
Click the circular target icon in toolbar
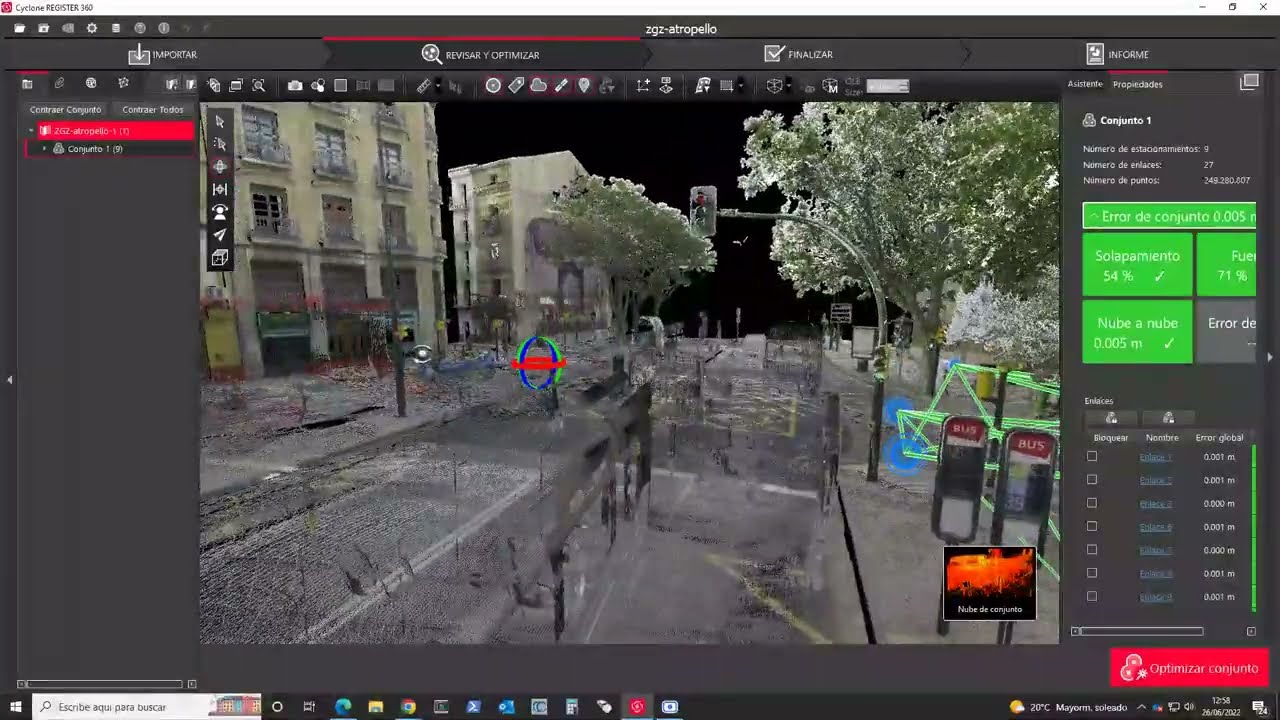point(493,86)
